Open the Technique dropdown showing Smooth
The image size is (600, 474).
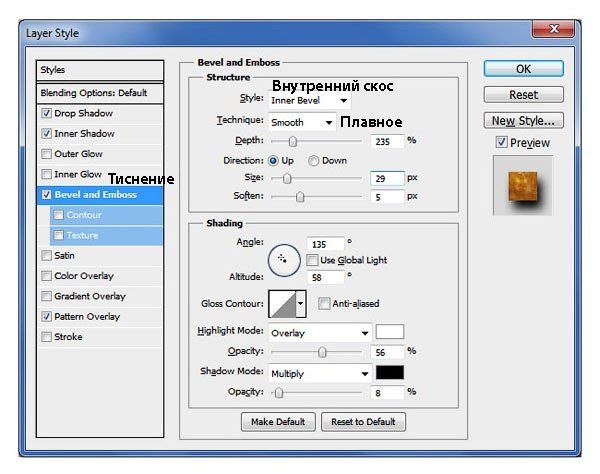(302, 122)
